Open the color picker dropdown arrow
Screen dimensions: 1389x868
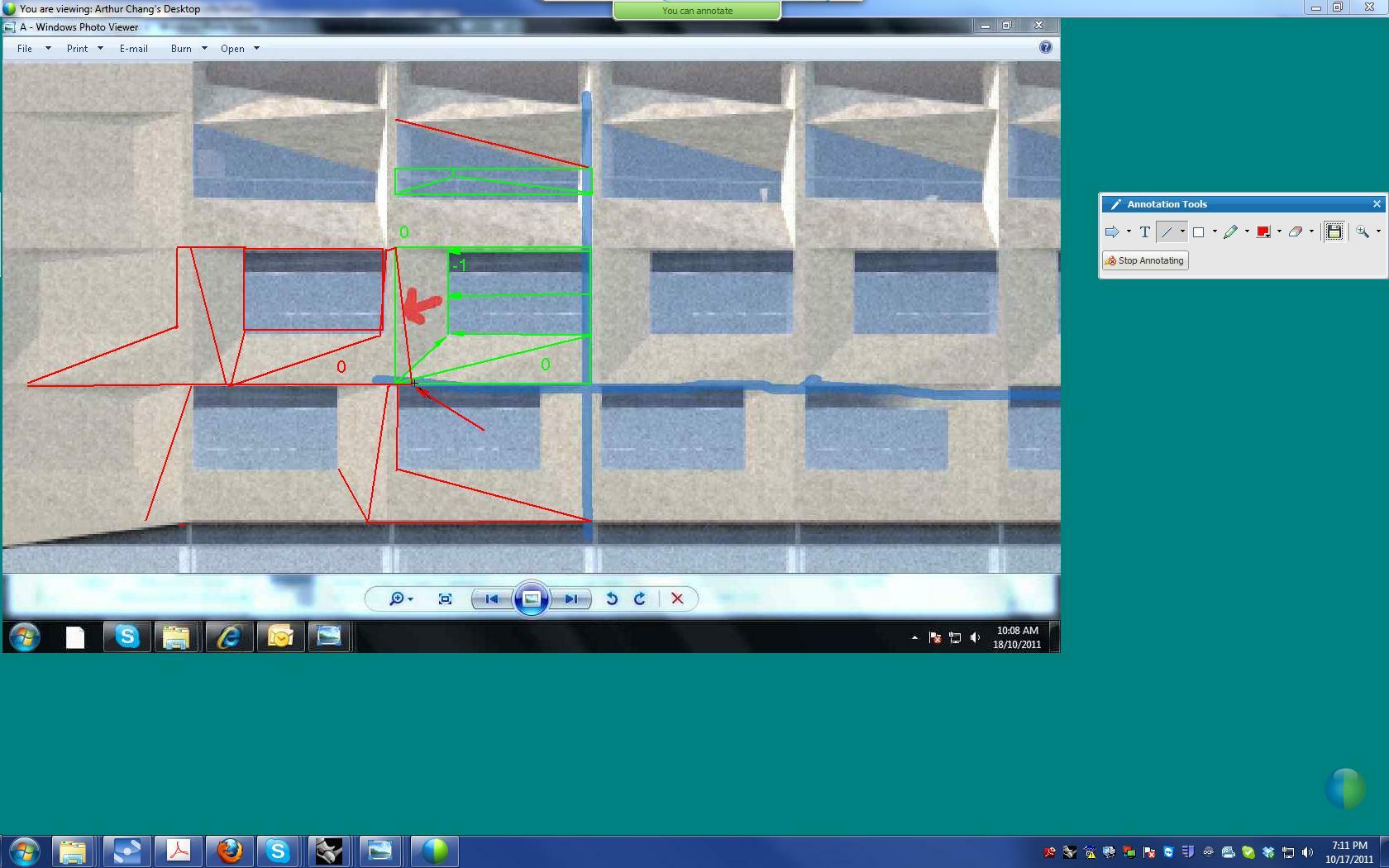click(x=1279, y=232)
